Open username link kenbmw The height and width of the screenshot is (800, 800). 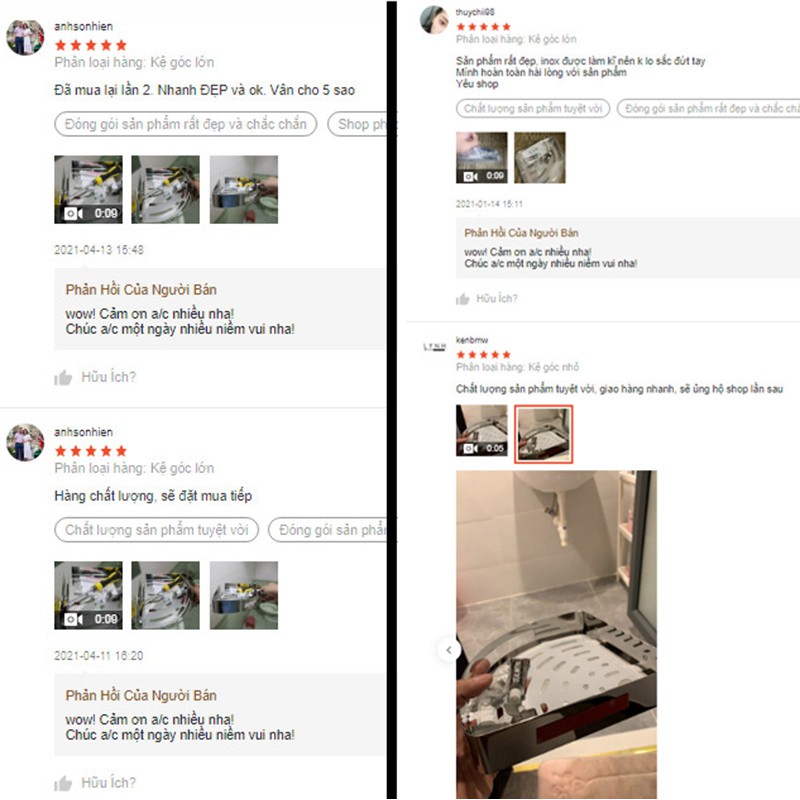(472, 340)
